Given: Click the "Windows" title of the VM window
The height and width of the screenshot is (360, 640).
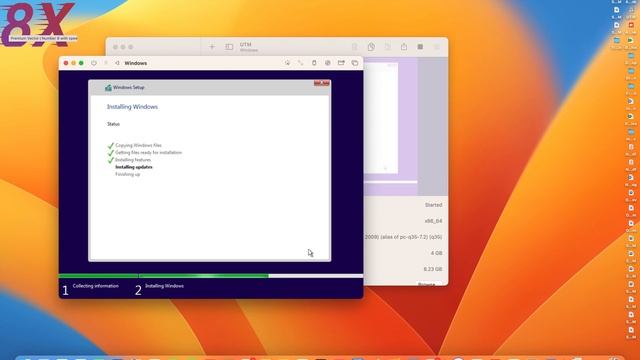Looking at the screenshot, I should [136, 63].
